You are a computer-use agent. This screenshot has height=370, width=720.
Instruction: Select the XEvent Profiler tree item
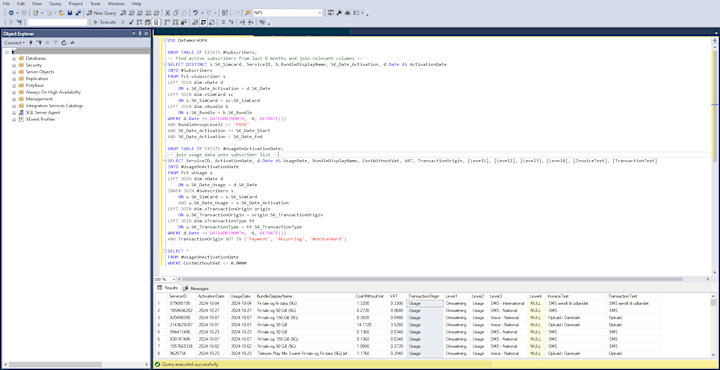(40, 119)
